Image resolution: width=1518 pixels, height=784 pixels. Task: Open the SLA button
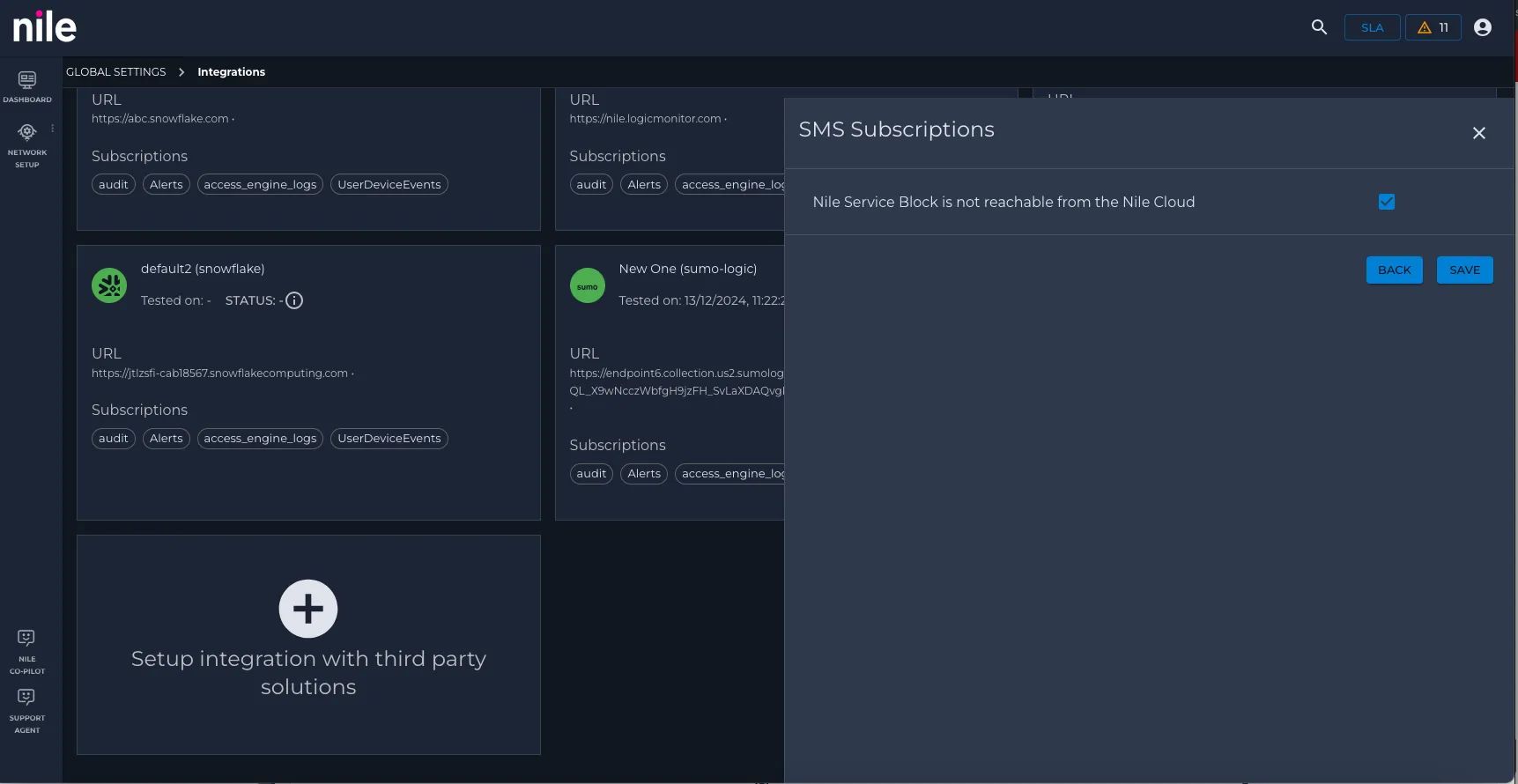coord(1372,27)
